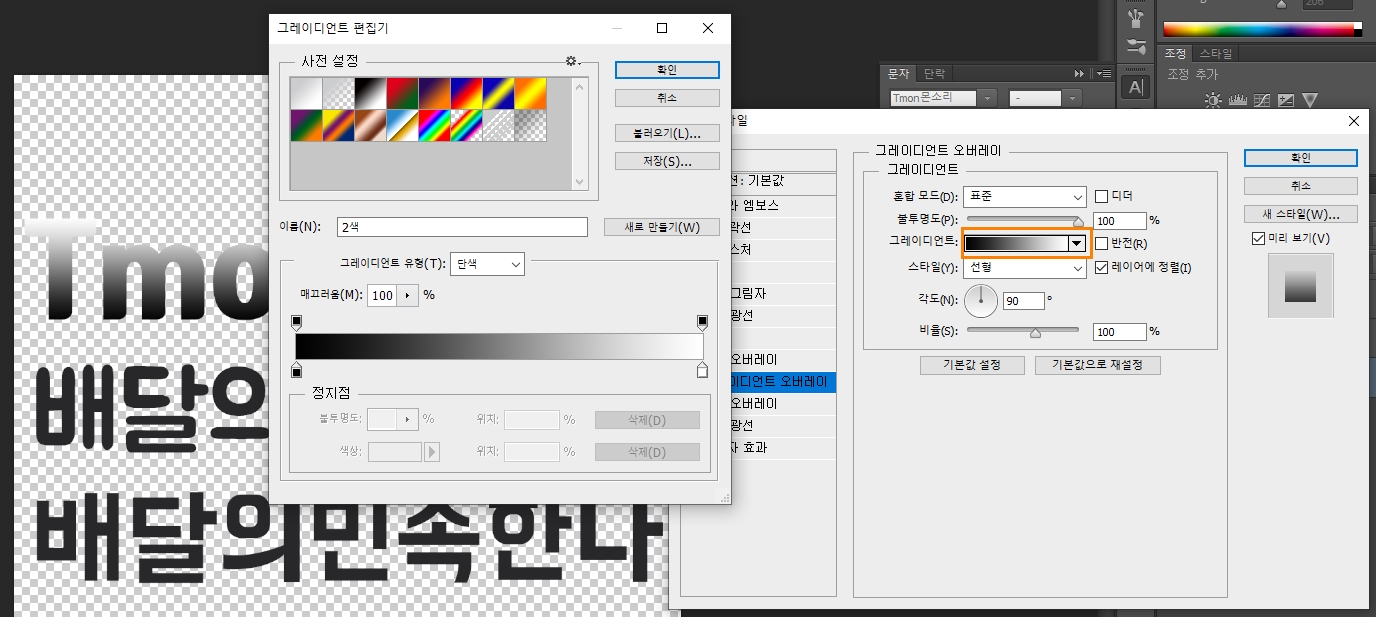The width and height of the screenshot is (1376, 617).
Task: Enable the 반전(R) checkbox
Action: tap(1101, 243)
